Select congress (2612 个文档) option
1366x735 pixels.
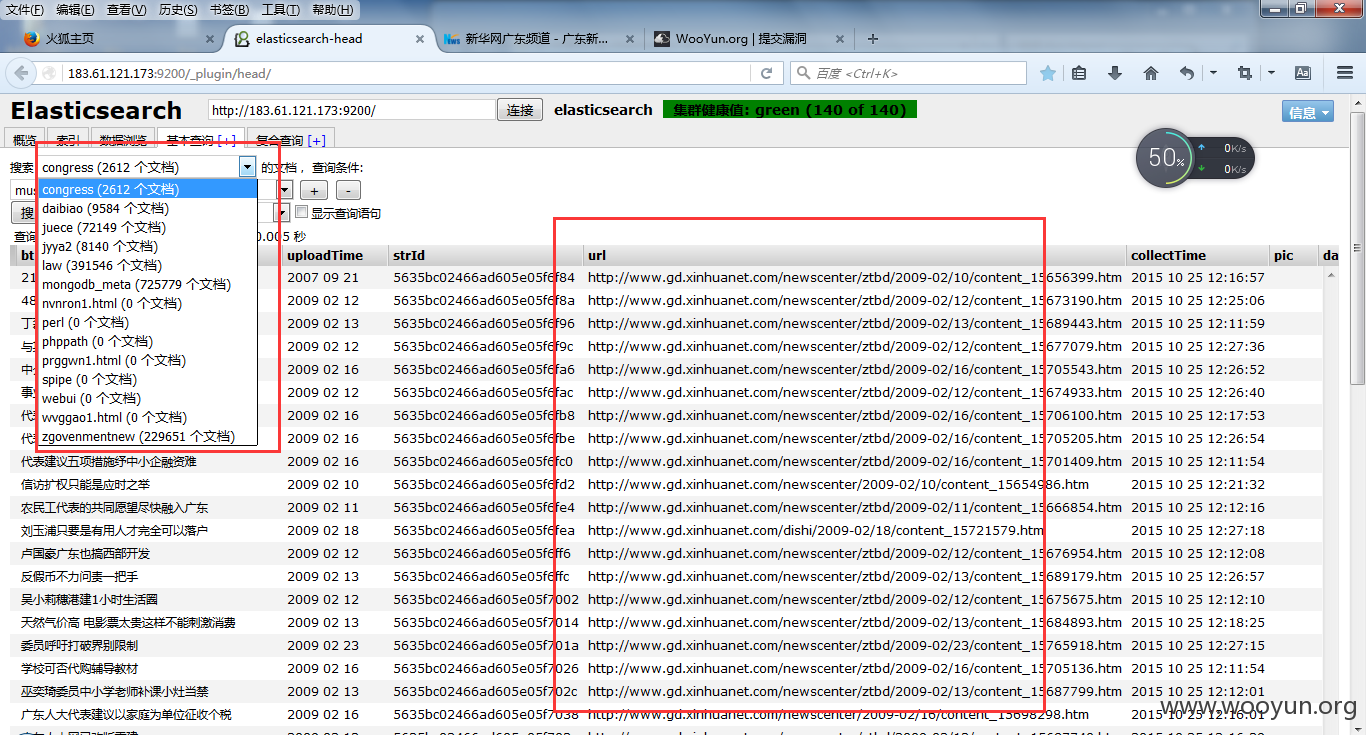click(147, 189)
